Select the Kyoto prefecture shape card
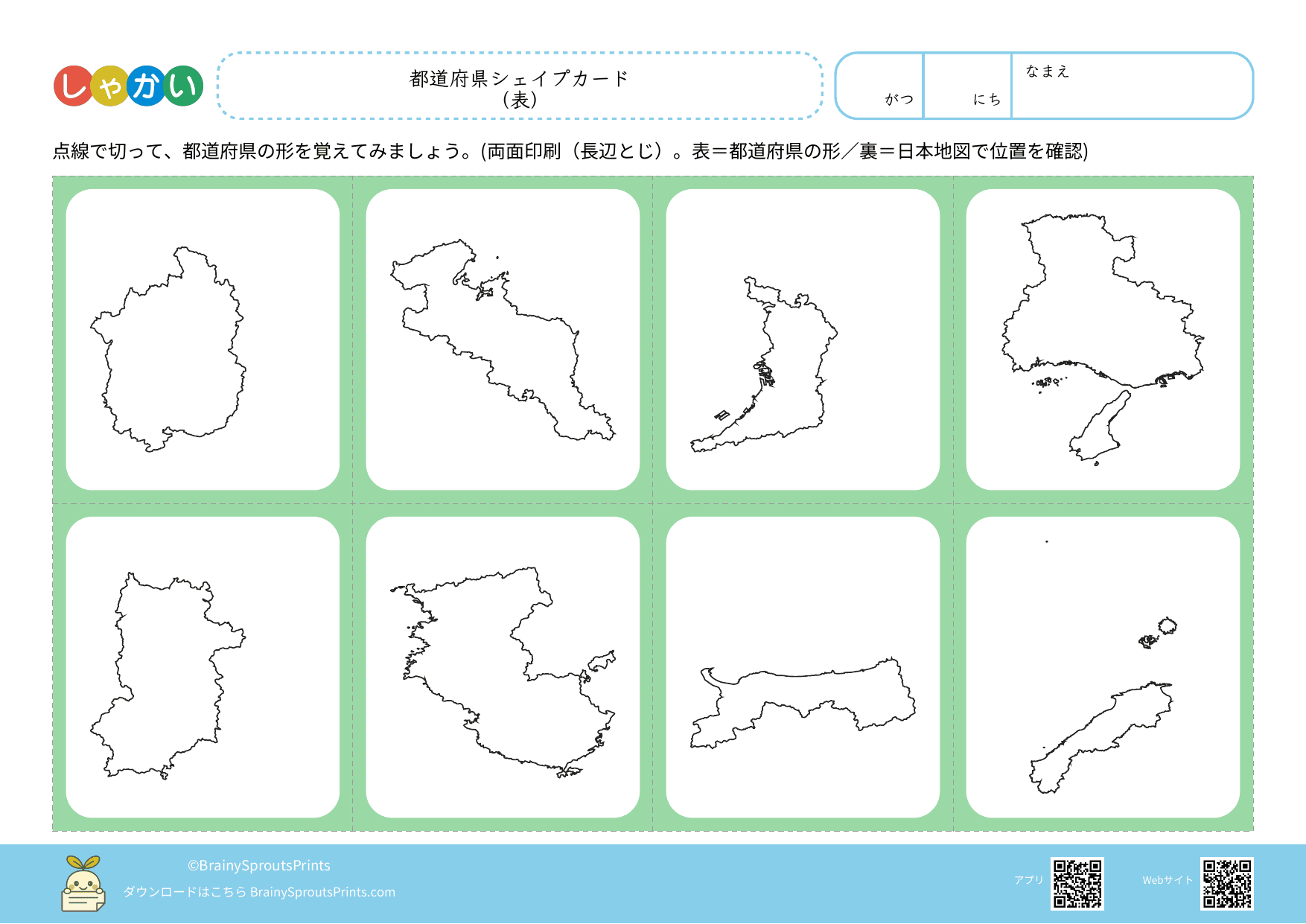This screenshot has width=1306, height=924. click(x=503, y=340)
